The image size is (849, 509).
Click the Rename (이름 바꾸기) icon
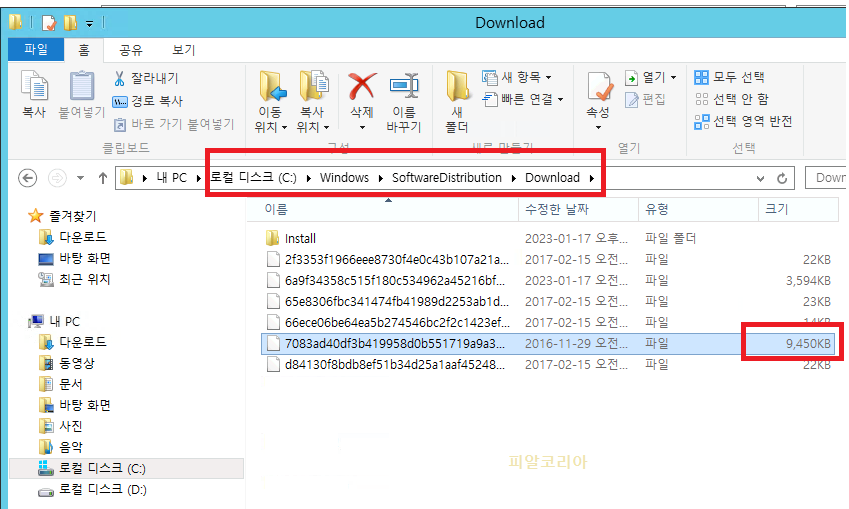click(404, 87)
